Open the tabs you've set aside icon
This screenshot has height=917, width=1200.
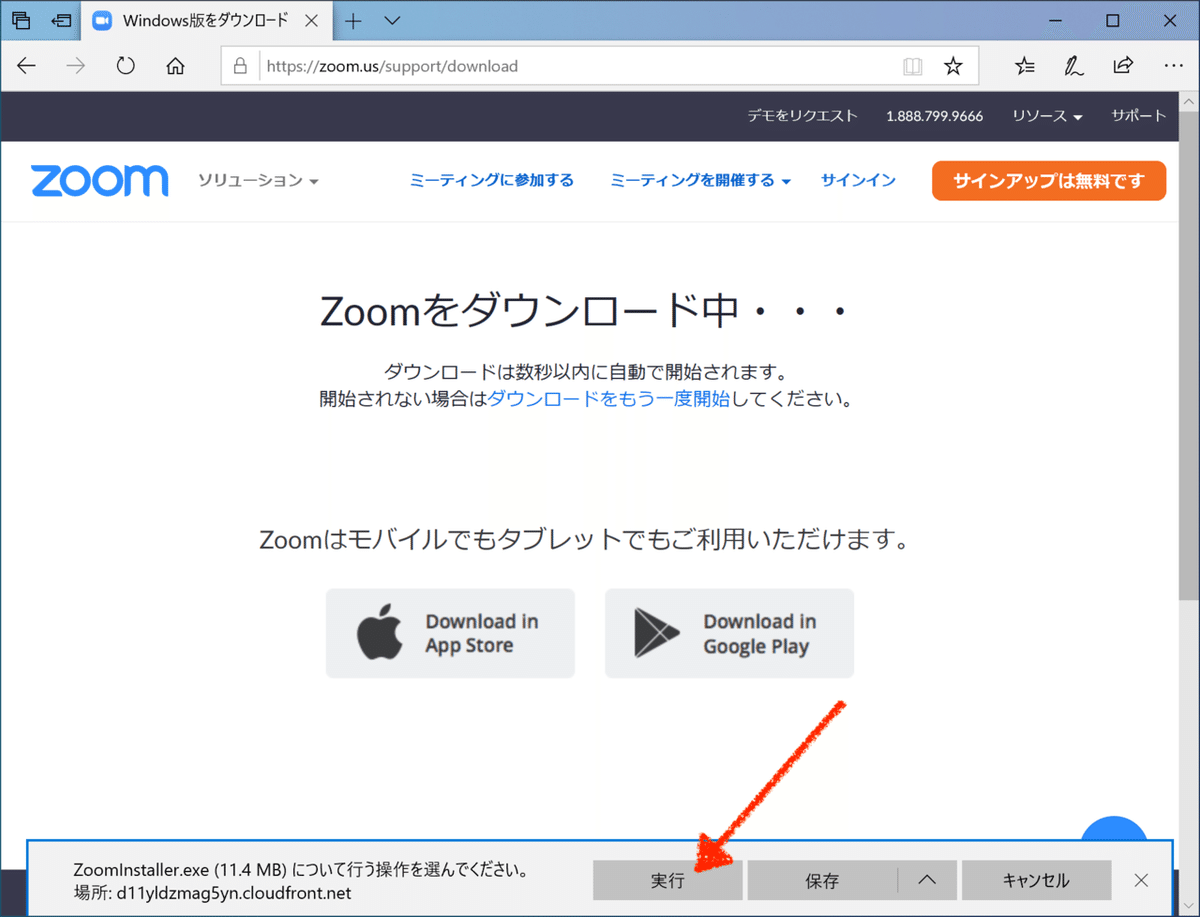(22, 20)
